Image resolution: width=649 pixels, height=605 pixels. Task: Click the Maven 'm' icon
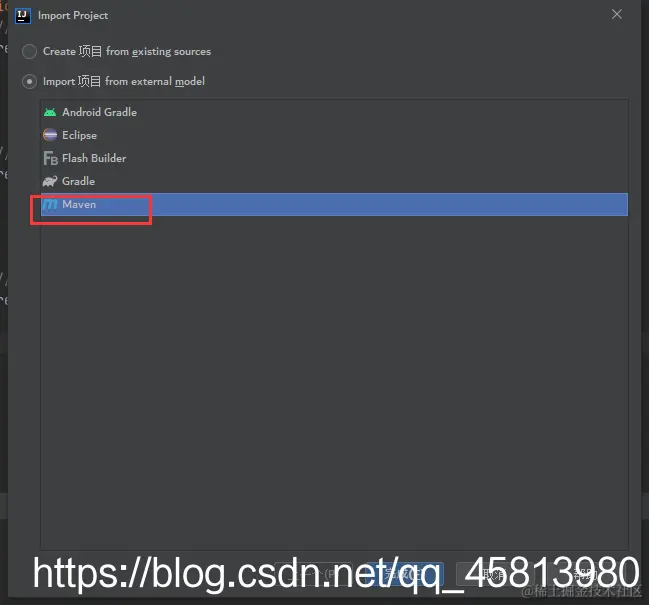(50, 204)
